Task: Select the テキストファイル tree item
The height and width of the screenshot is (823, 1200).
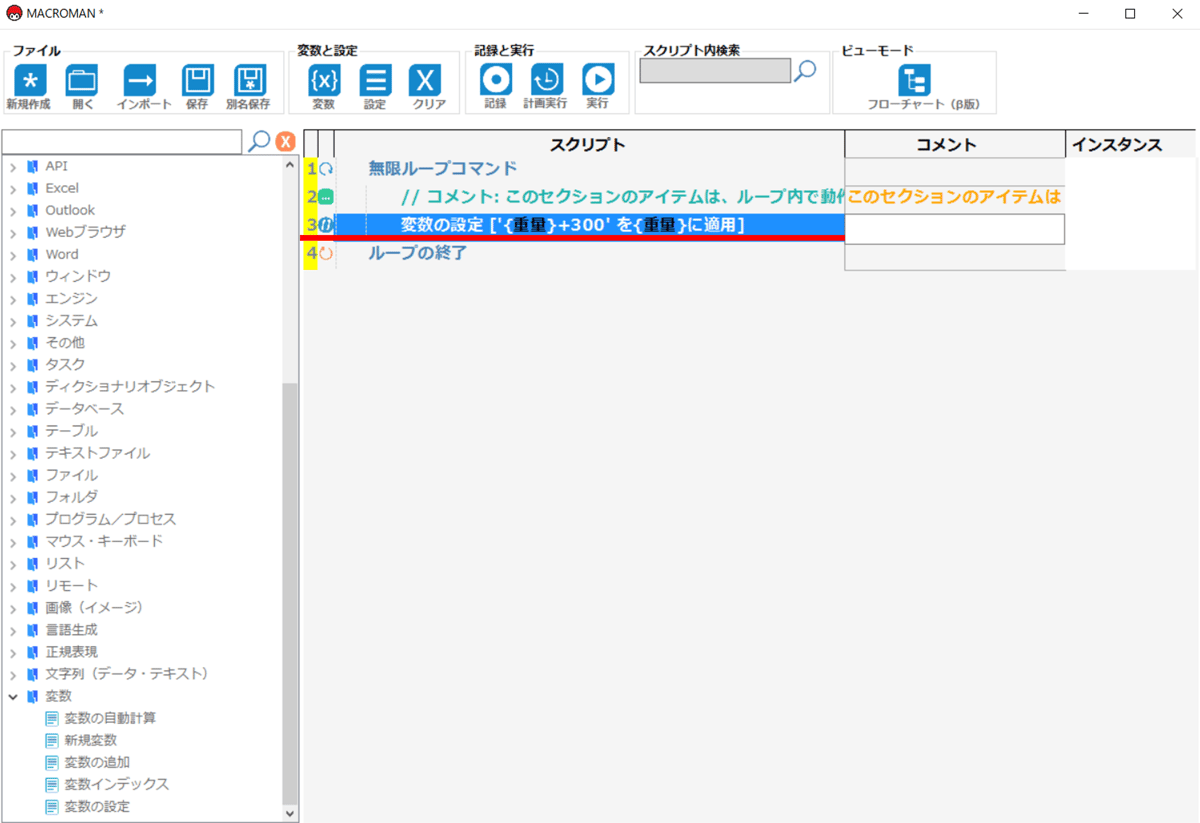Action: [97, 453]
